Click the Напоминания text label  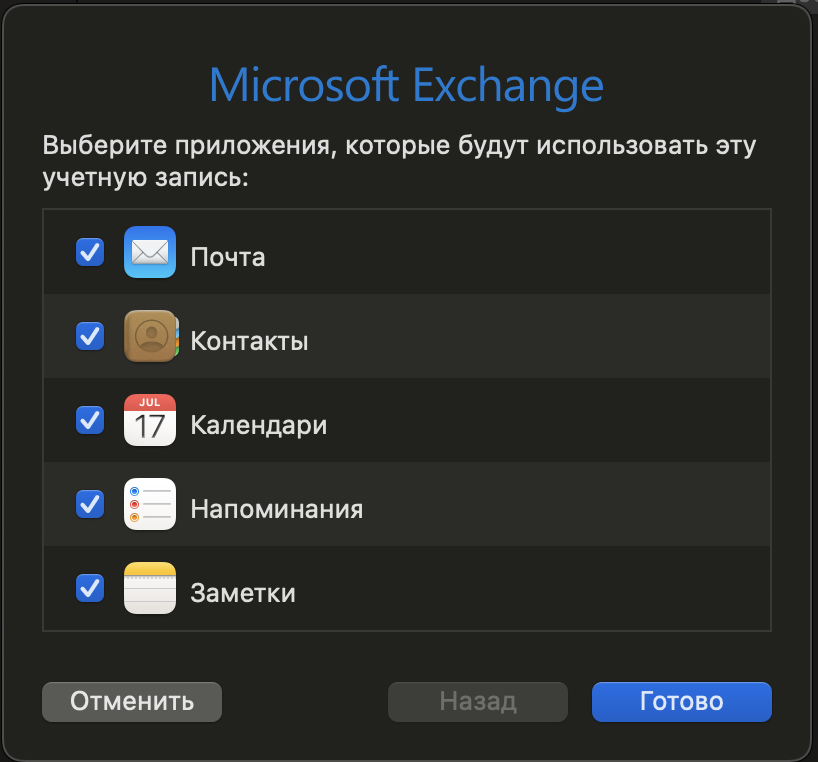(x=276, y=509)
